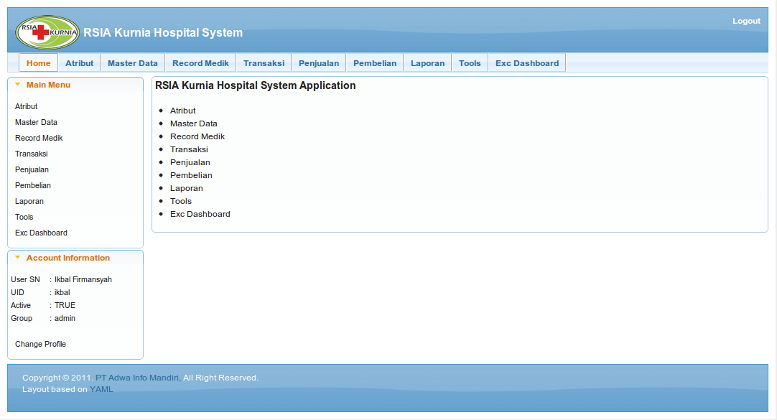777x420 pixels.
Task: Open the Master Data tab
Action: (133, 63)
